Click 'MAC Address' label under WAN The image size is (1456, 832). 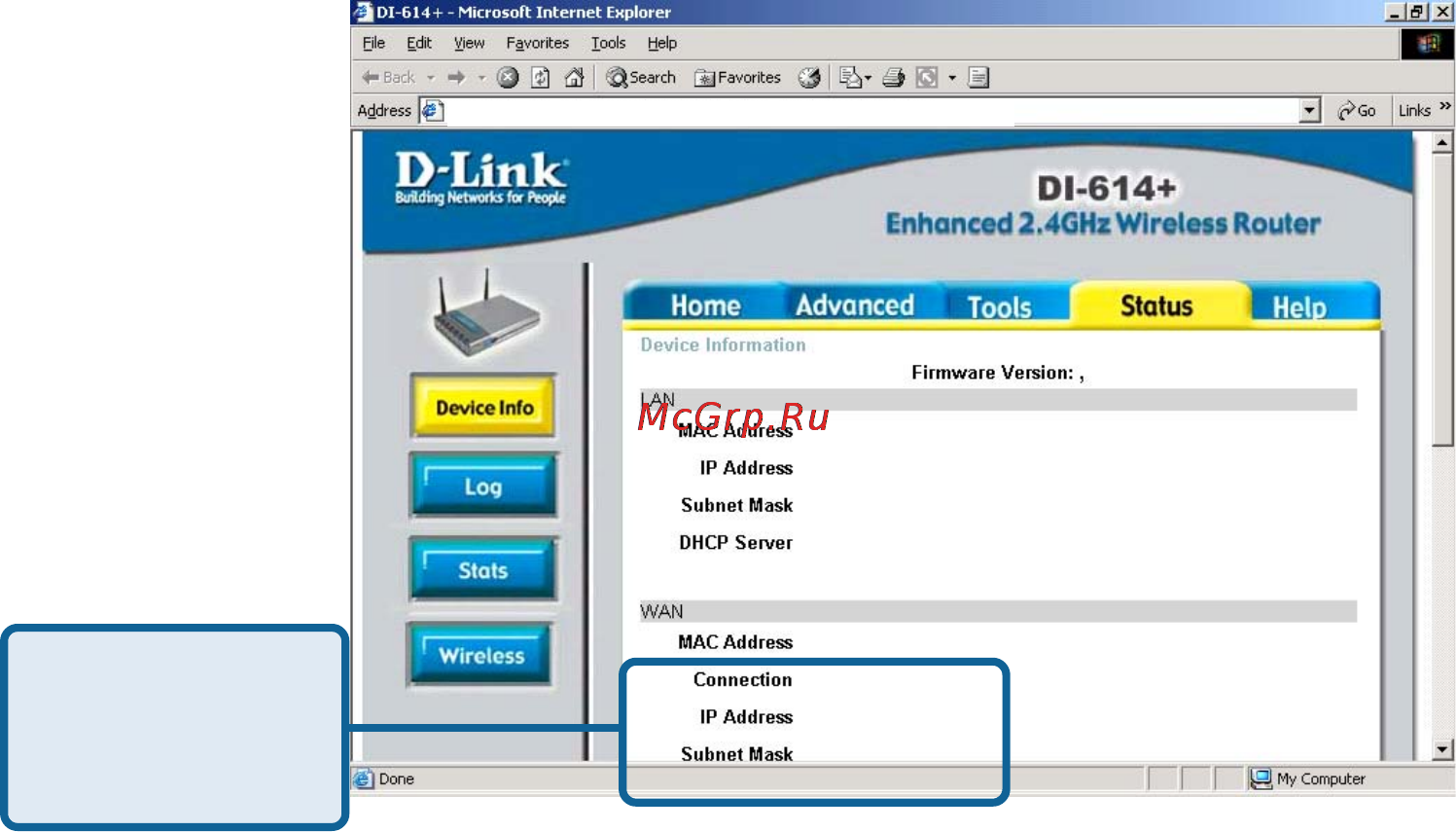[735, 642]
